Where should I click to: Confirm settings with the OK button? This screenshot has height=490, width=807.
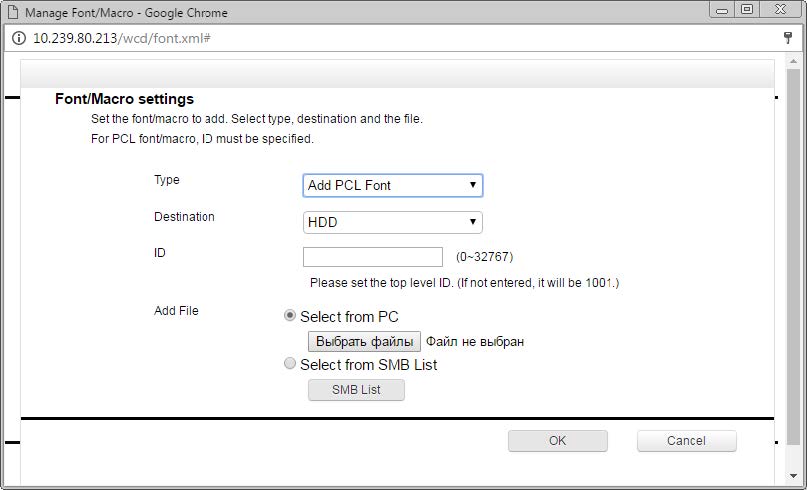coord(557,441)
